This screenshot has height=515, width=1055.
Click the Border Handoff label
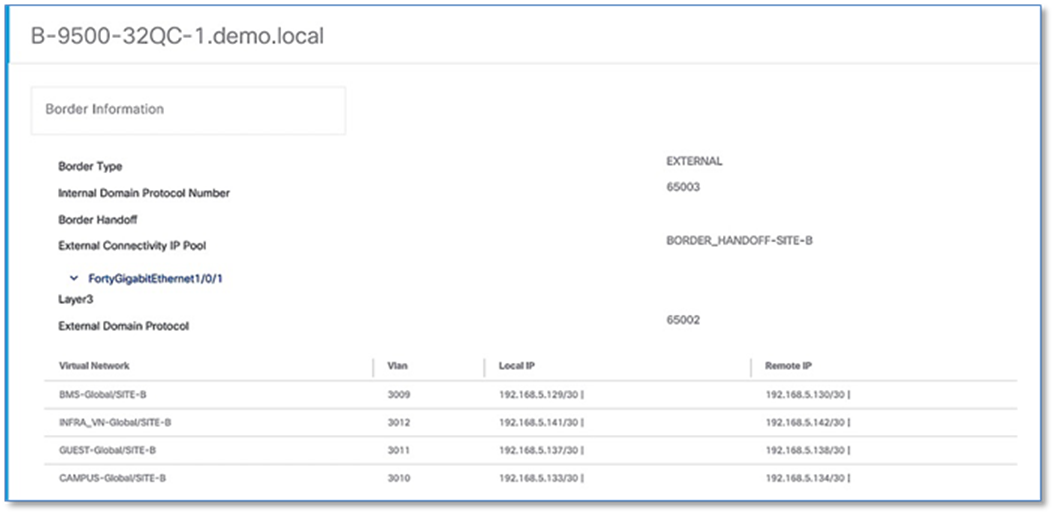coord(98,219)
